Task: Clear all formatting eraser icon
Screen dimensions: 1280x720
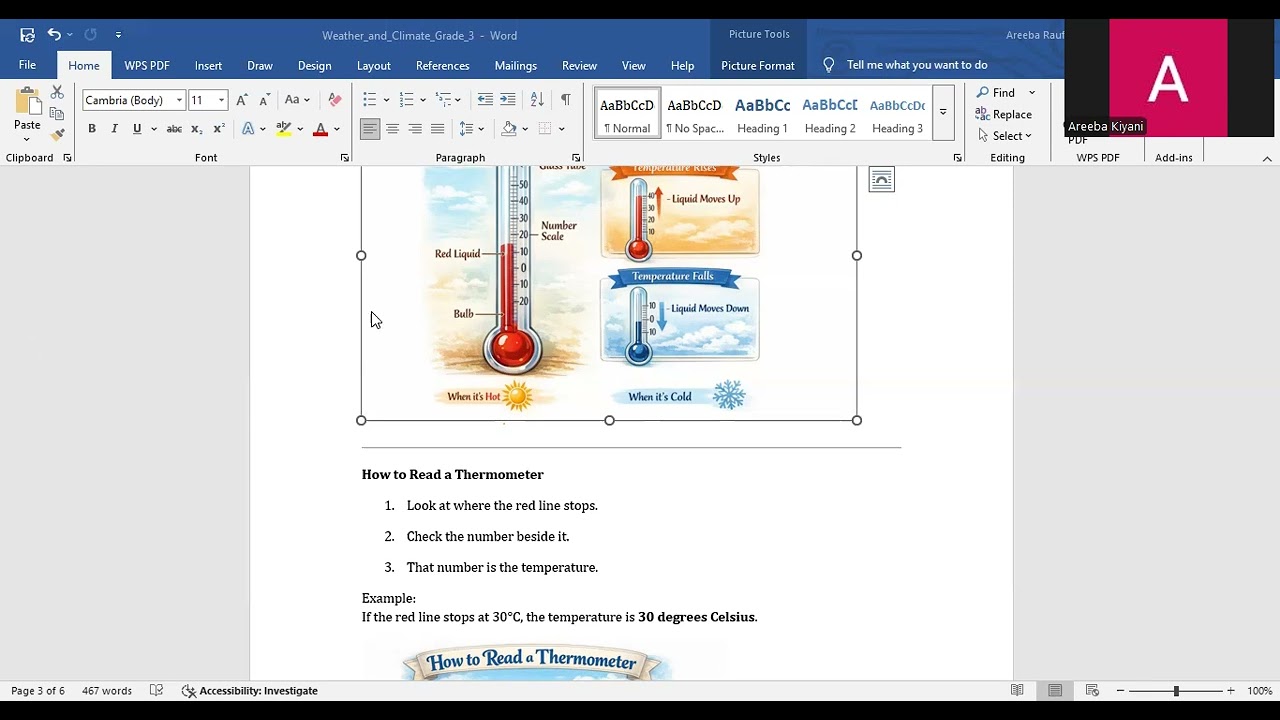Action: pos(335,100)
